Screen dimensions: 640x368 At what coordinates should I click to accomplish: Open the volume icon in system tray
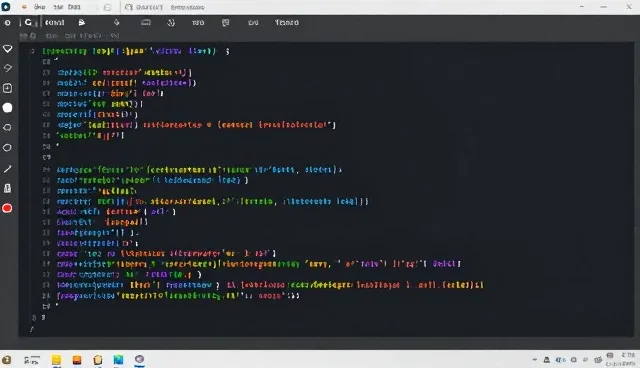click(x=560, y=360)
